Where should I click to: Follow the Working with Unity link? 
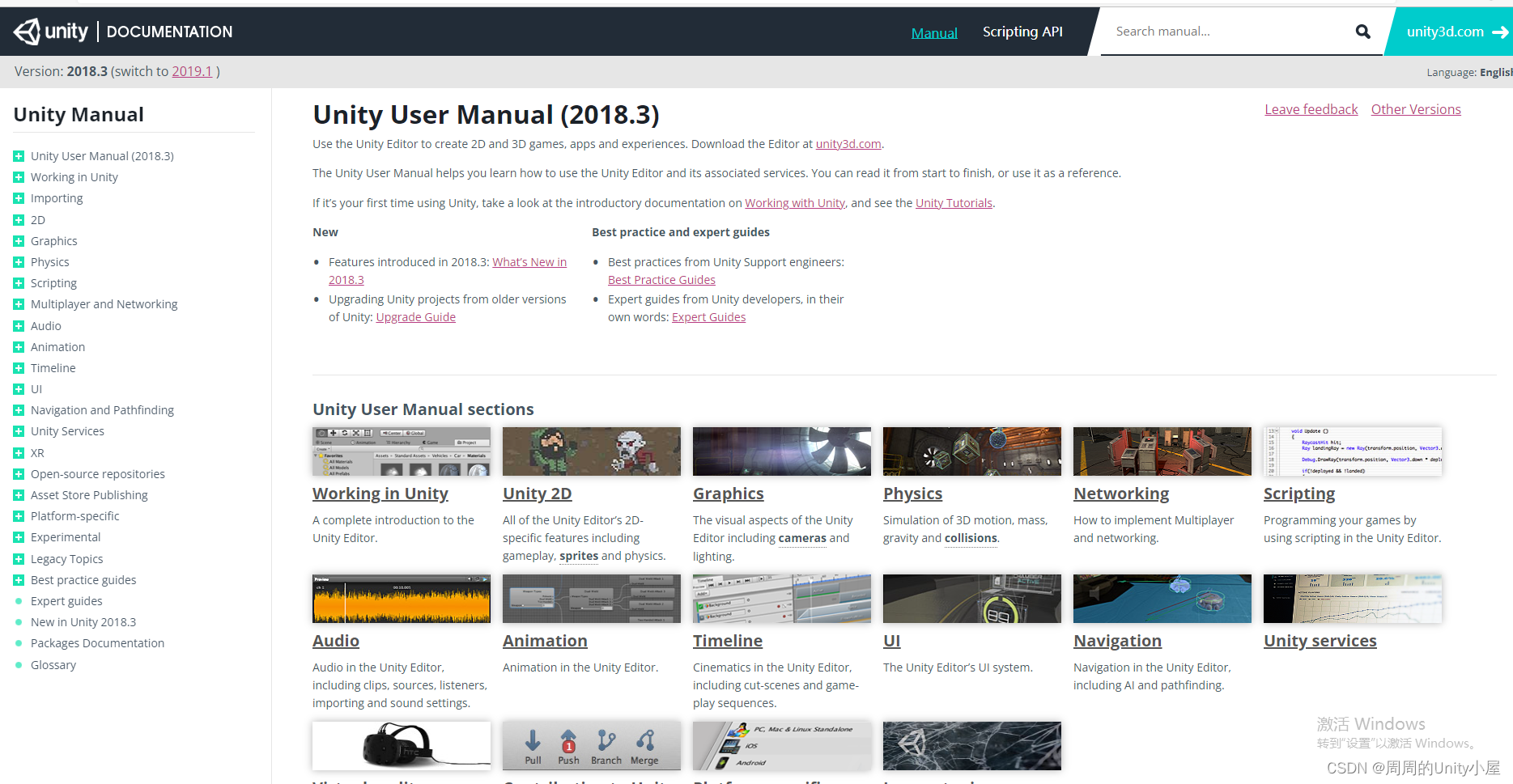click(795, 203)
